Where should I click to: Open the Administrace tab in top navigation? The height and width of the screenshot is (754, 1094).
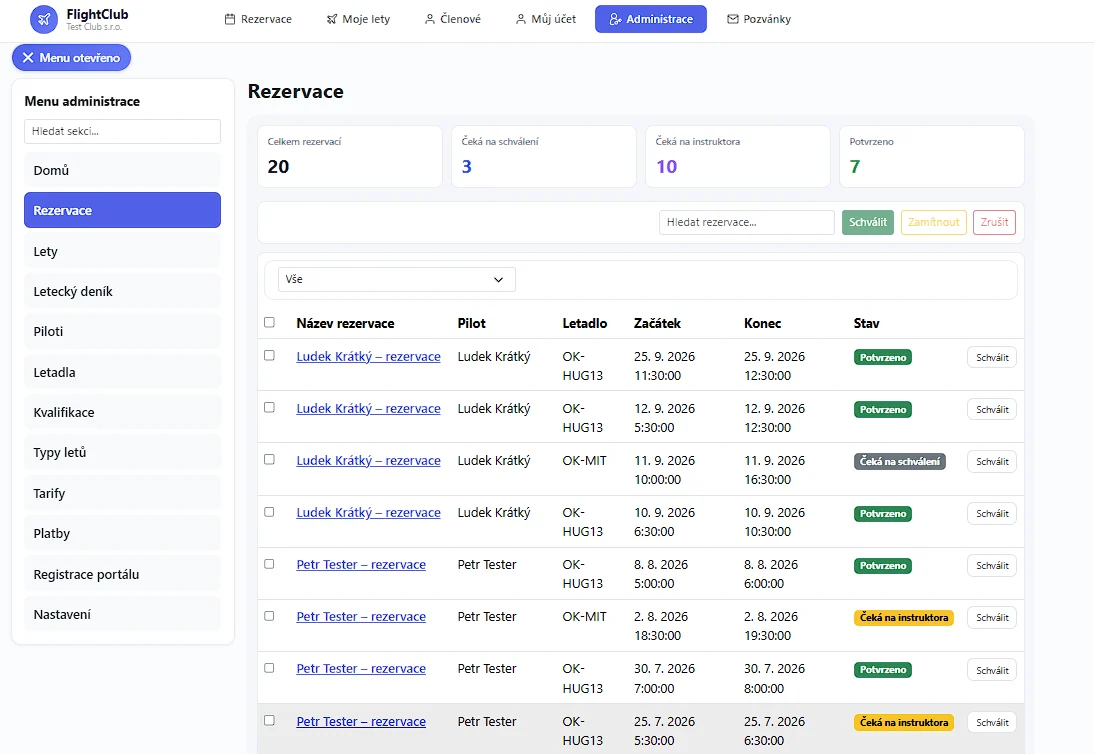click(650, 20)
